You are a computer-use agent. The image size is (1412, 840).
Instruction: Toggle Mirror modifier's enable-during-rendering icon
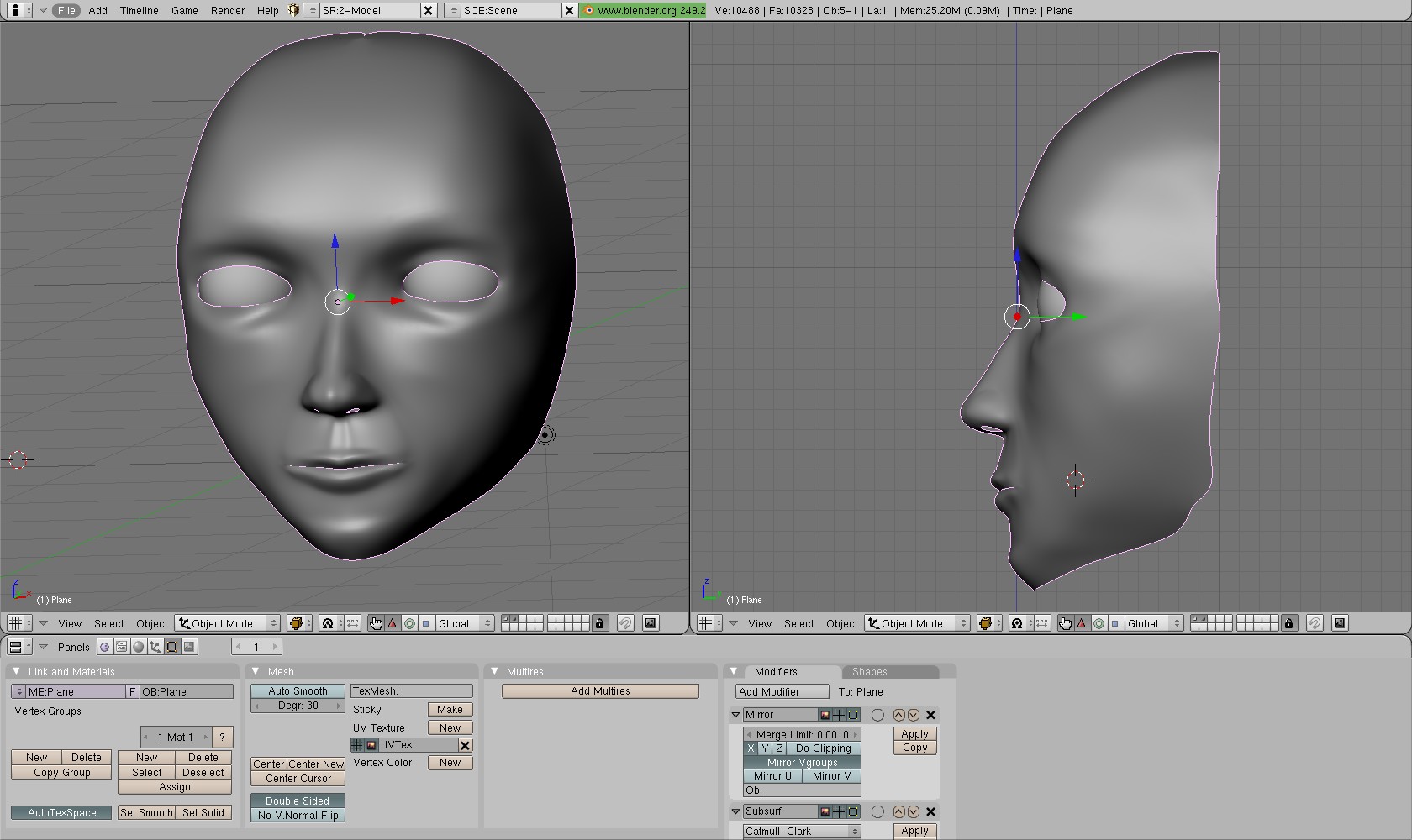click(825, 715)
